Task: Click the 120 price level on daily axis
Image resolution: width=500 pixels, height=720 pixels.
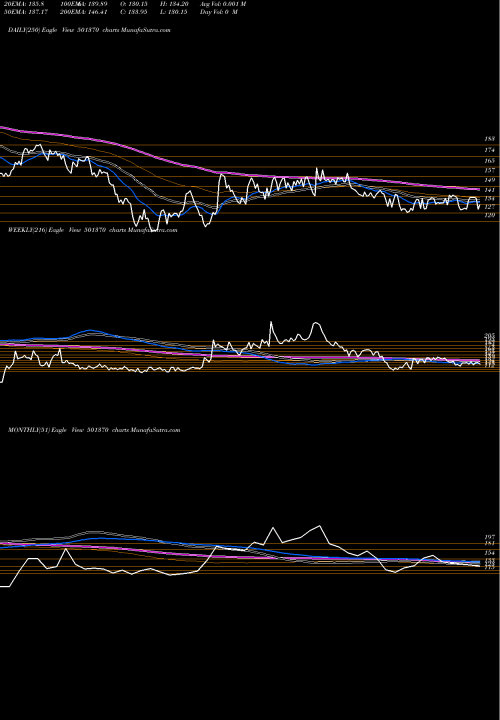Action: click(489, 215)
